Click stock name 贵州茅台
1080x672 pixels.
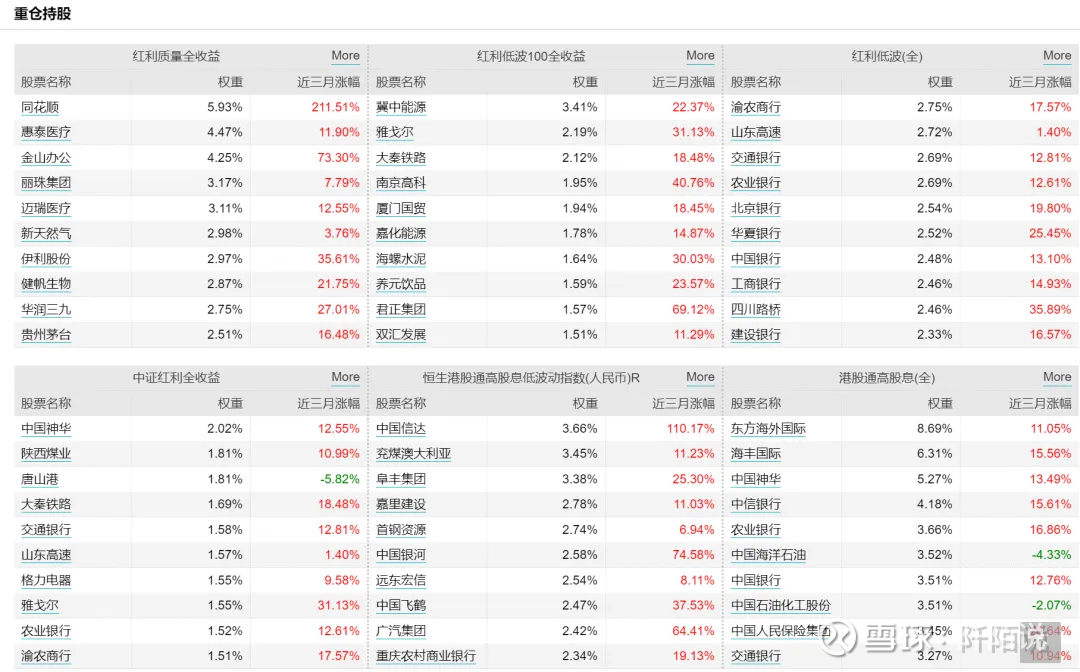click(46, 334)
